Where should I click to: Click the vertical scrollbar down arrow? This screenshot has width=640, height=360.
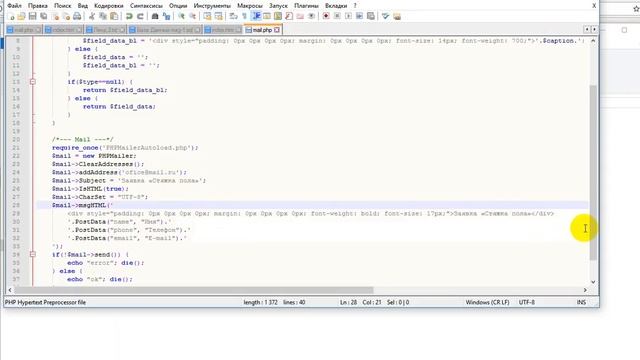point(593,282)
